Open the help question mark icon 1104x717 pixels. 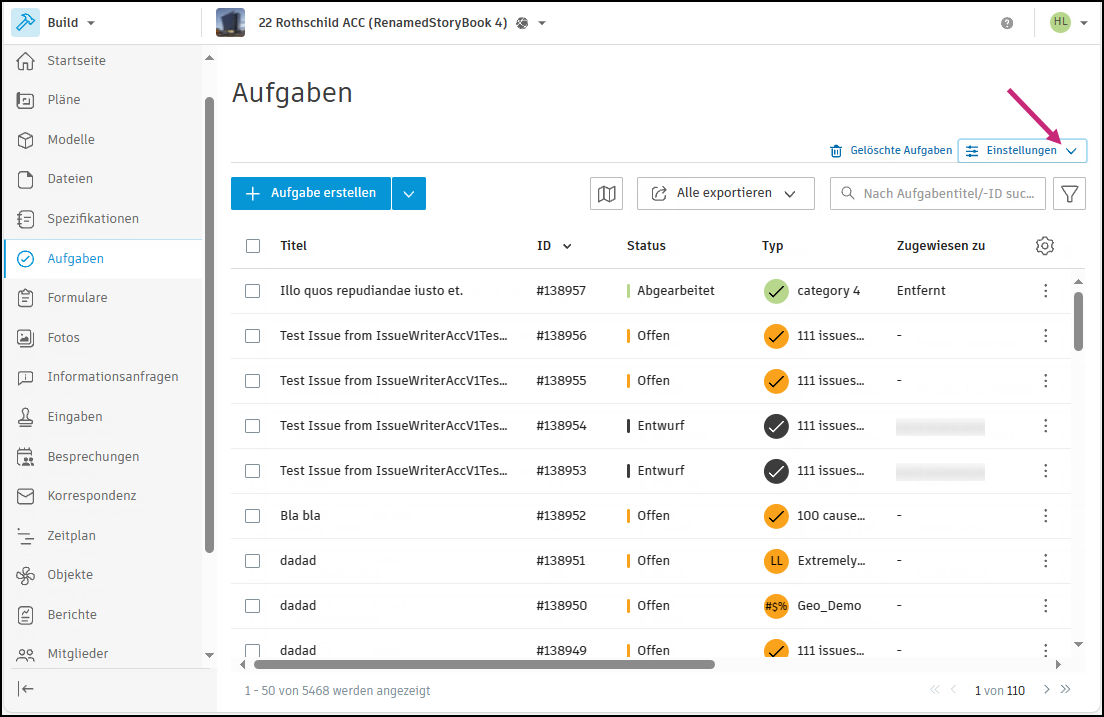pyautogui.click(x=1007, y=23)
